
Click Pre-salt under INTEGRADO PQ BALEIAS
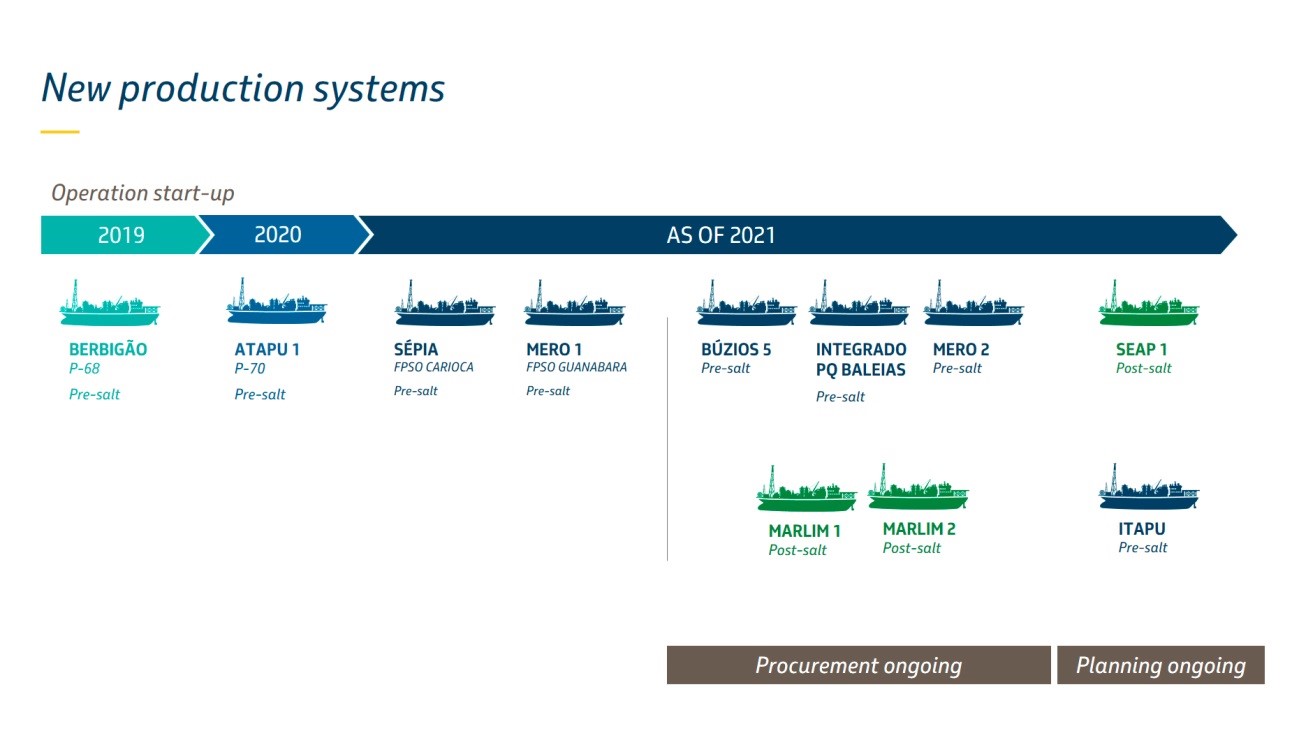click(840, 397)
